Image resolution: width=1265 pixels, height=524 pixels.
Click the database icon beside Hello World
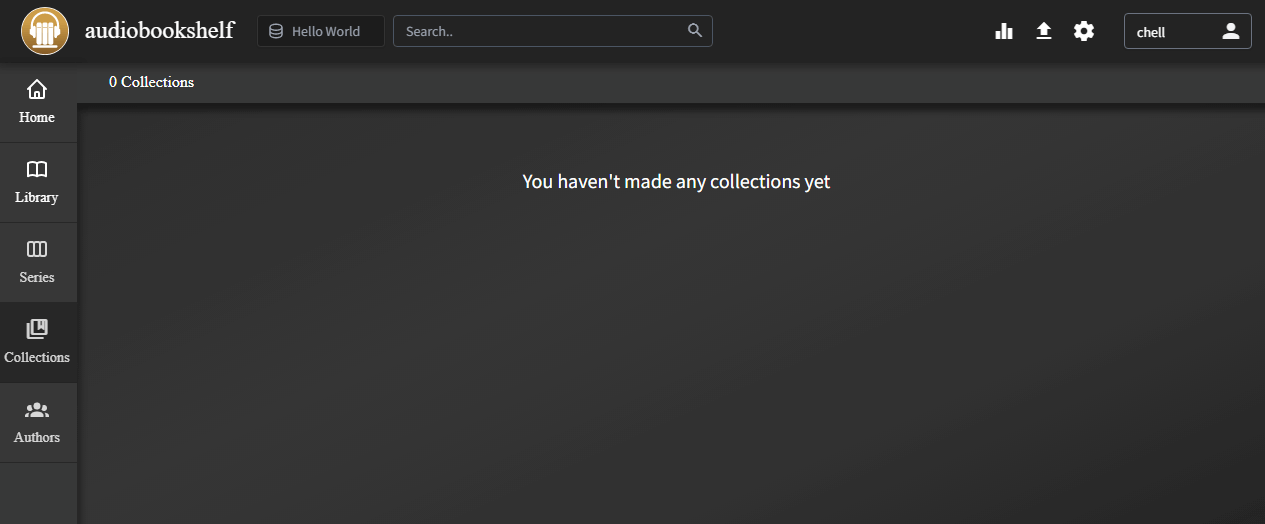tap(276, 31)
